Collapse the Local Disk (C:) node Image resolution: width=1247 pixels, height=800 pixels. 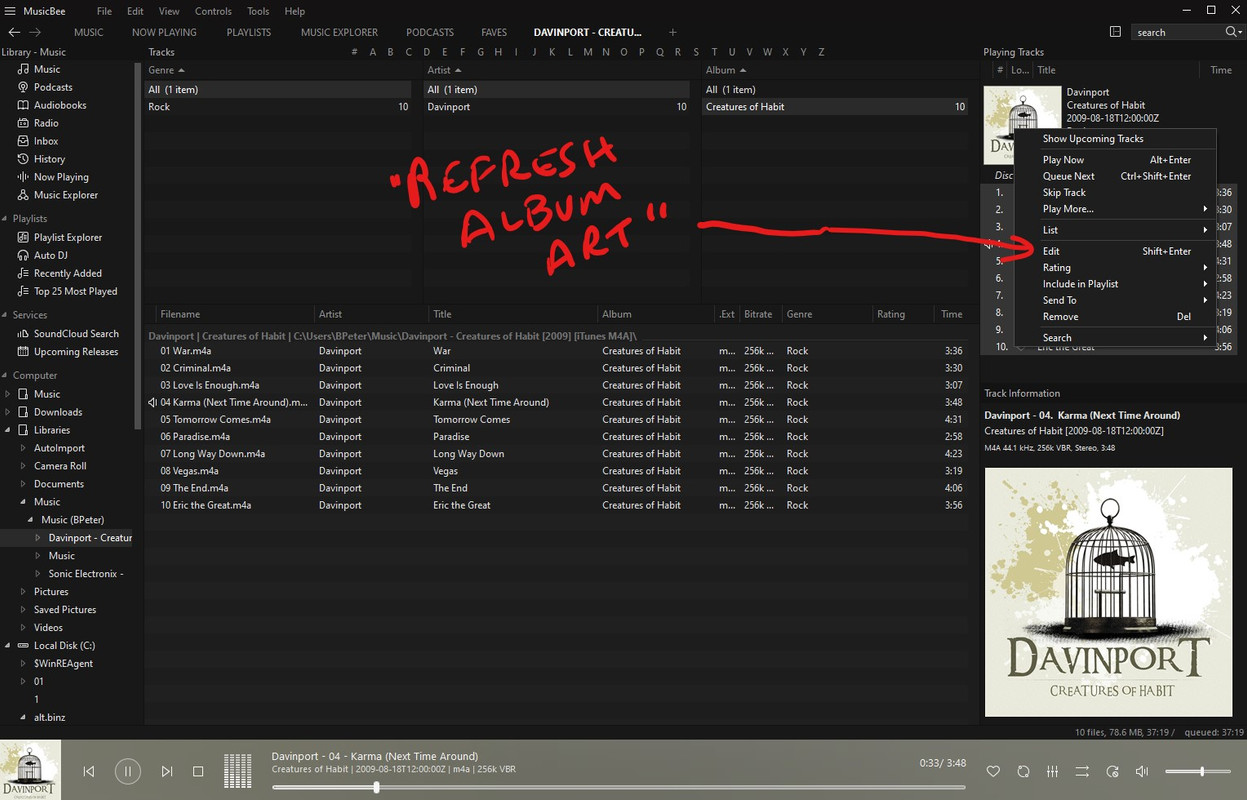tap(9, 646)
